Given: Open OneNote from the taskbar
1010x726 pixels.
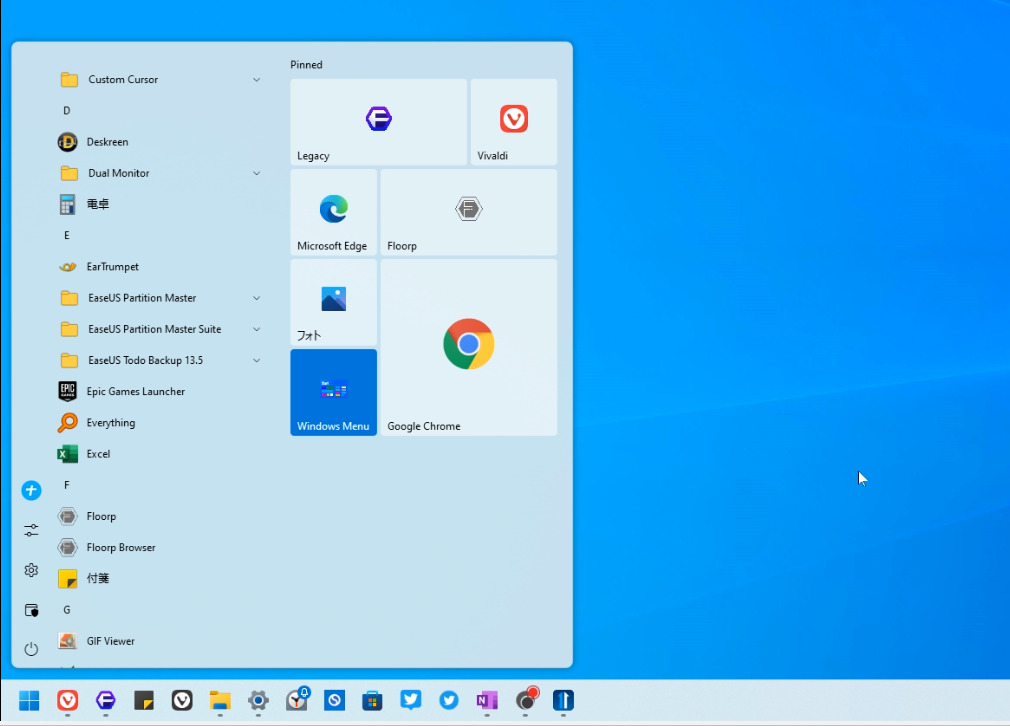Looking at the screenshot, I should click(487, 700).
